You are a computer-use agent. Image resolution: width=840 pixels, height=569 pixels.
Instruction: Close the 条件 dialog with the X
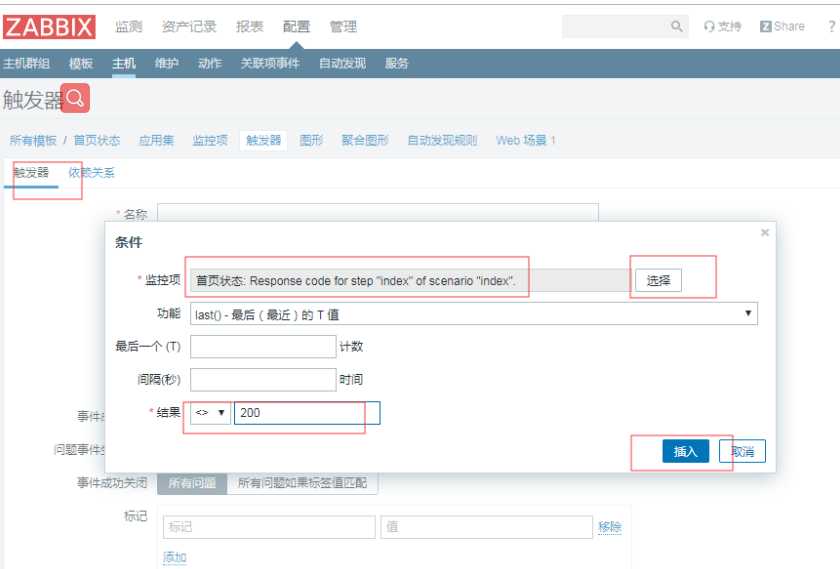point(765,233)
